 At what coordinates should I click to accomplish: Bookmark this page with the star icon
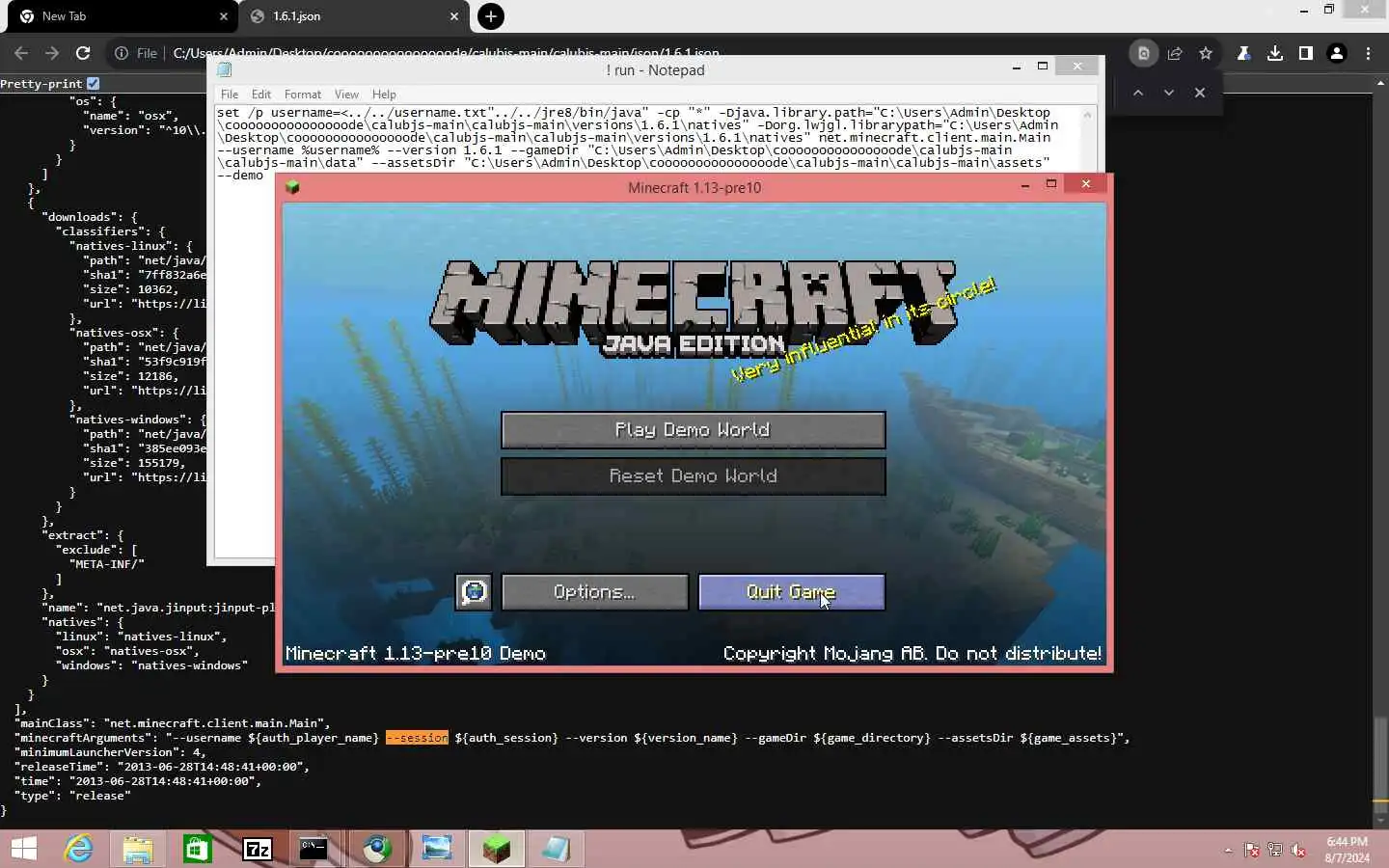[1206, 54]
